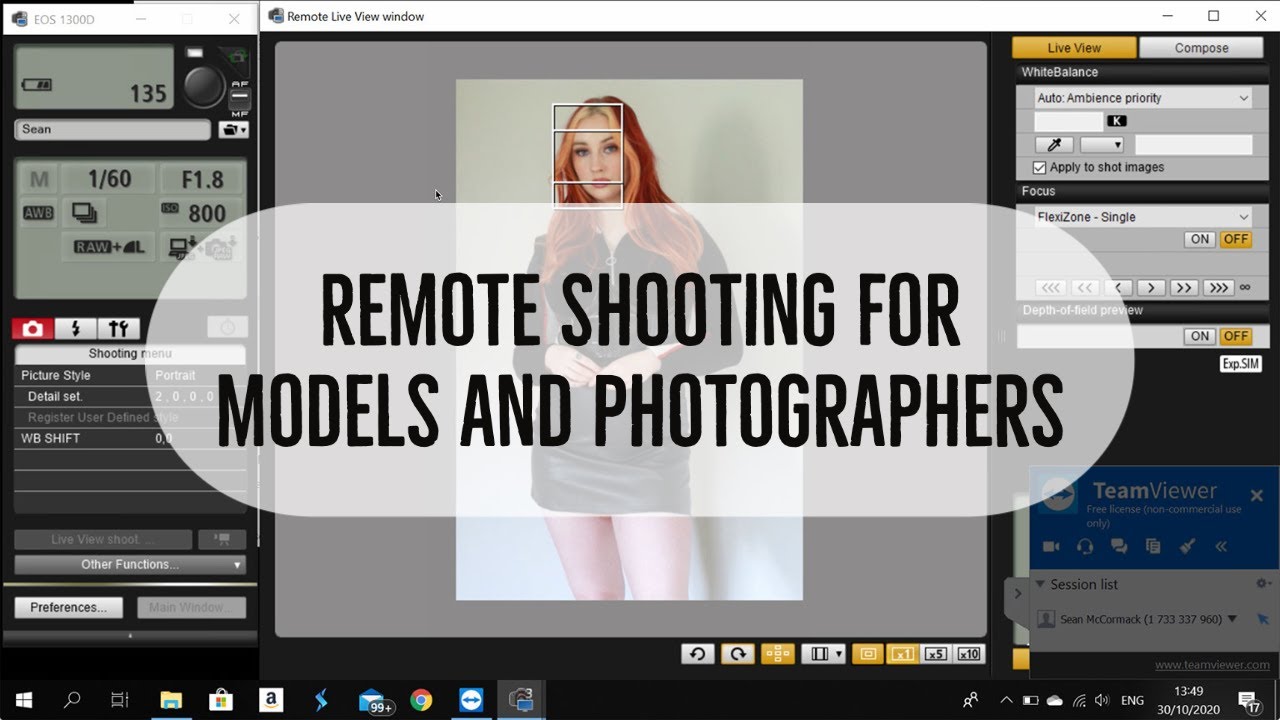Image resolution: width=1280 pixels, height=720 pixels.
Task: Select the F1.8 aperture setting
Action: pyautogui.click(x=202, y=179)
